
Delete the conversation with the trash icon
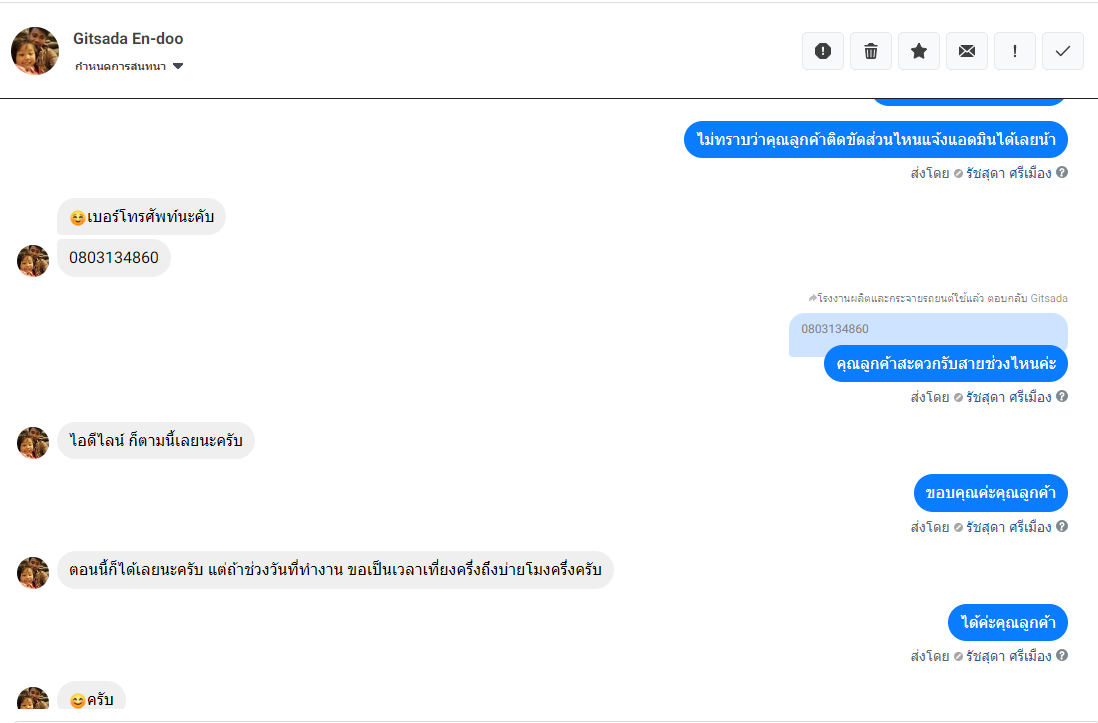(x=871, y=51)
